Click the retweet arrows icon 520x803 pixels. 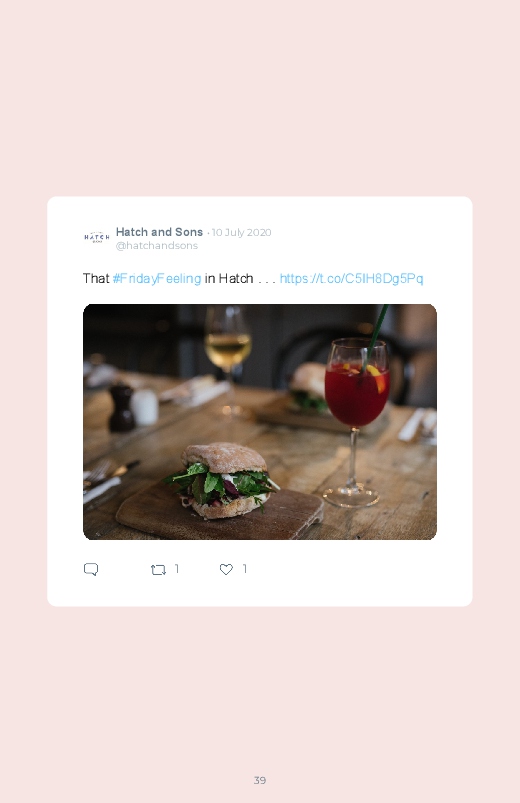coord(158,569)
